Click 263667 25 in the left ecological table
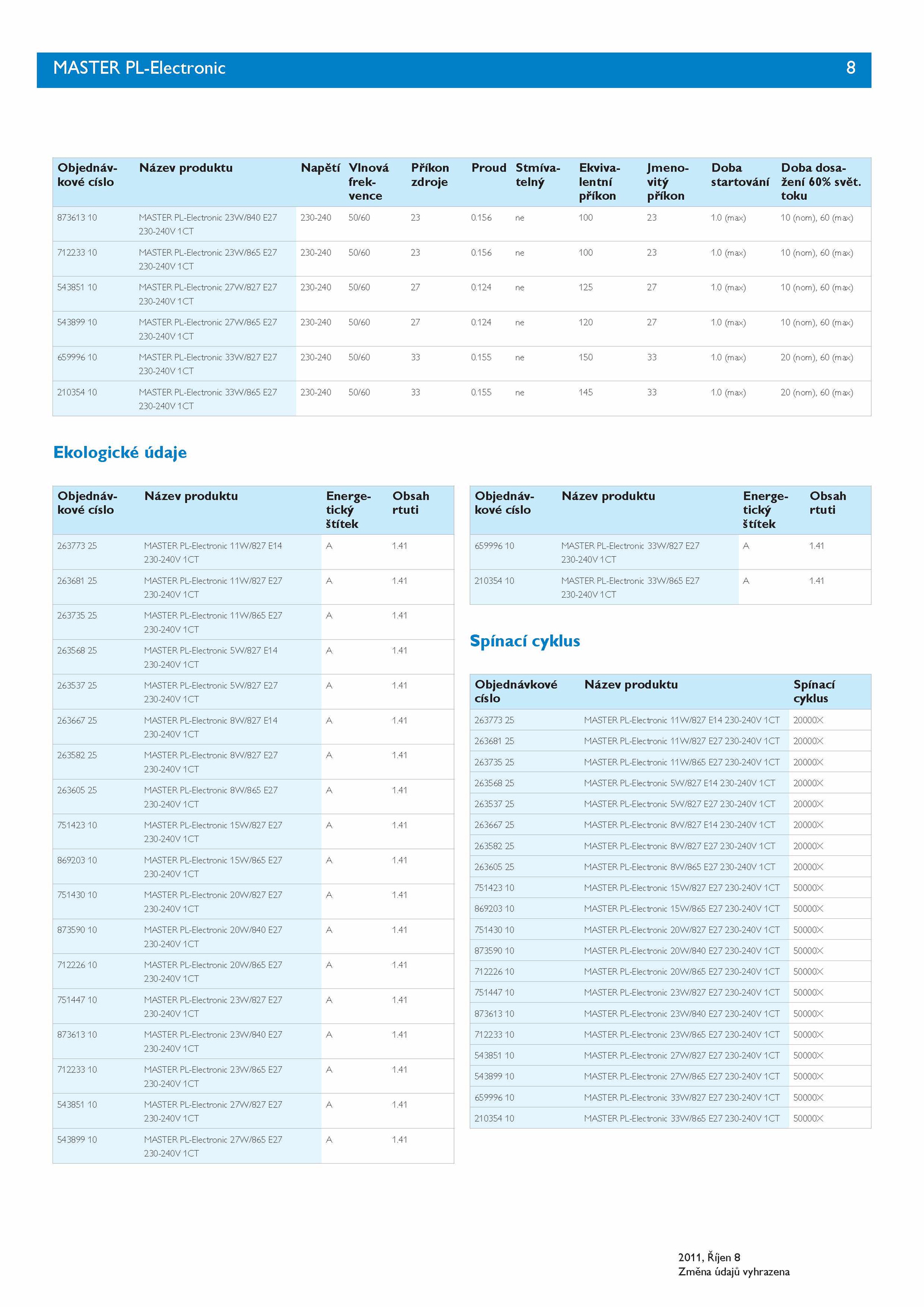924x1307 pixels. (x=77, y=721)
